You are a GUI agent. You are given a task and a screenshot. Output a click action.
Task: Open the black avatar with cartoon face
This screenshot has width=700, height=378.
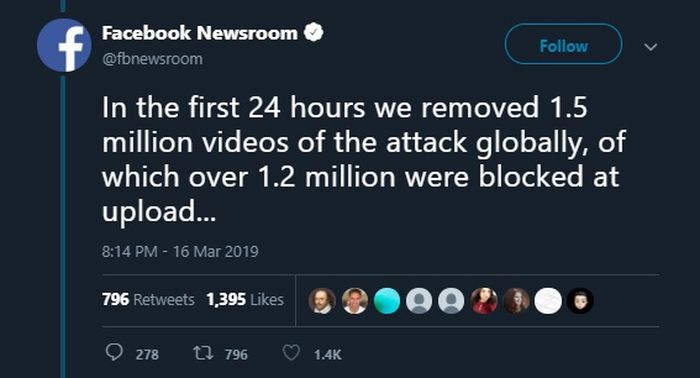pos(580,301)
